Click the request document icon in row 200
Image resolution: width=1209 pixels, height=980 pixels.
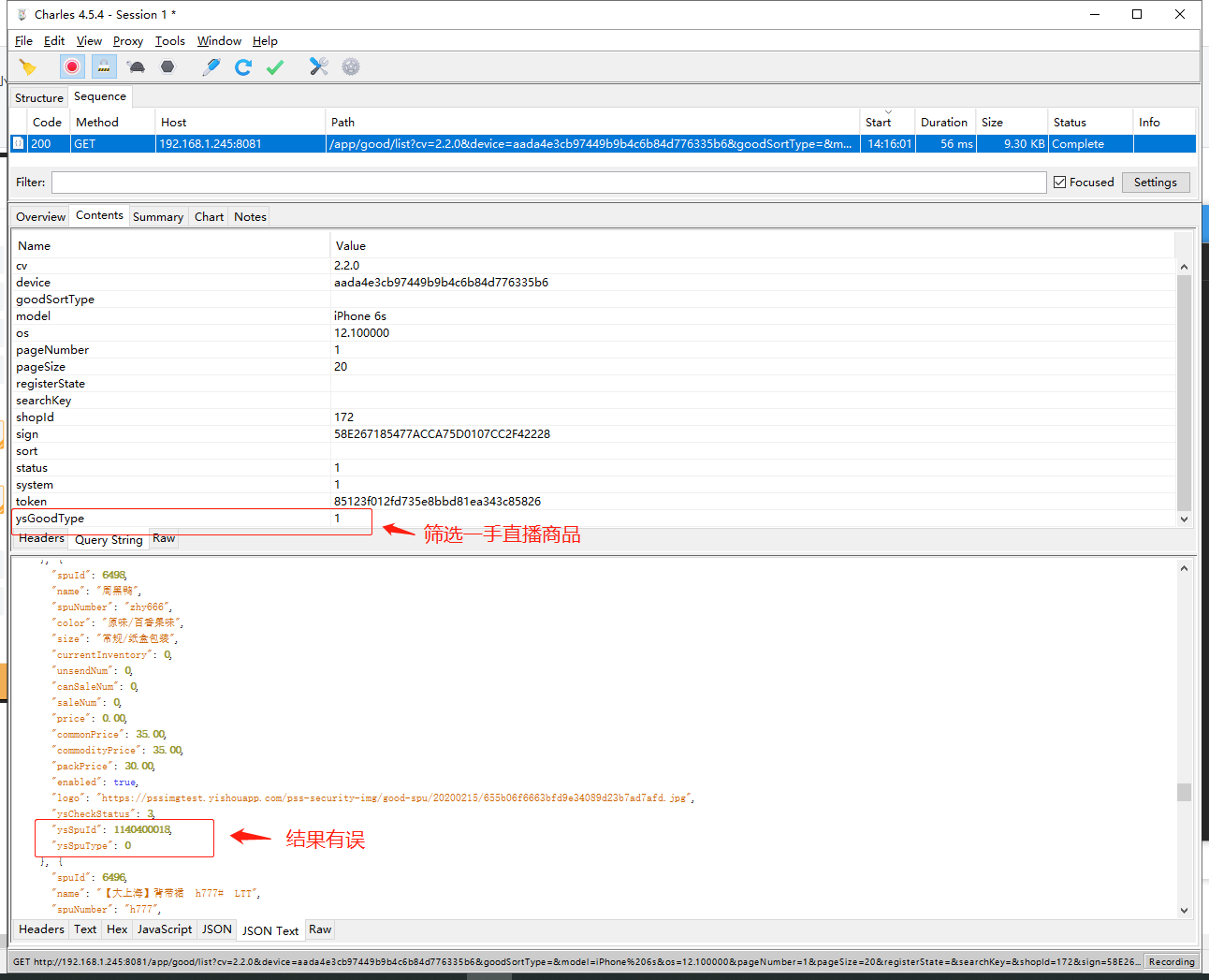pyautogui.click(x=18, y=143)
